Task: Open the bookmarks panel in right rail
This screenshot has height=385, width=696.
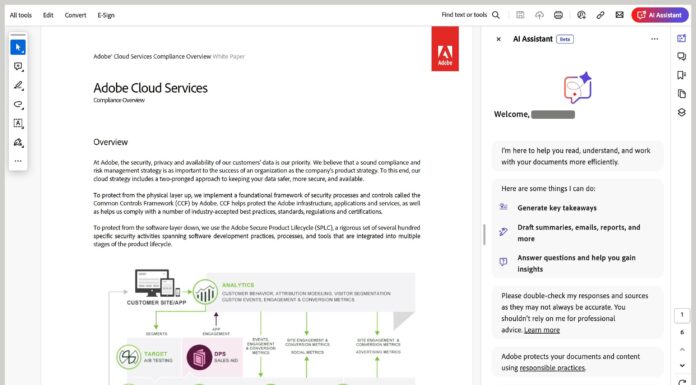Action: click(x=681, y=75)
